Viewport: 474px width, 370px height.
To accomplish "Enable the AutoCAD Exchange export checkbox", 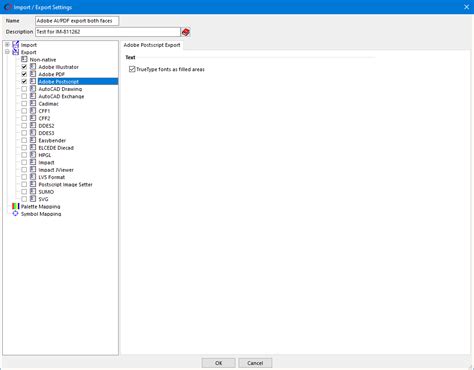I will [24, 96].
